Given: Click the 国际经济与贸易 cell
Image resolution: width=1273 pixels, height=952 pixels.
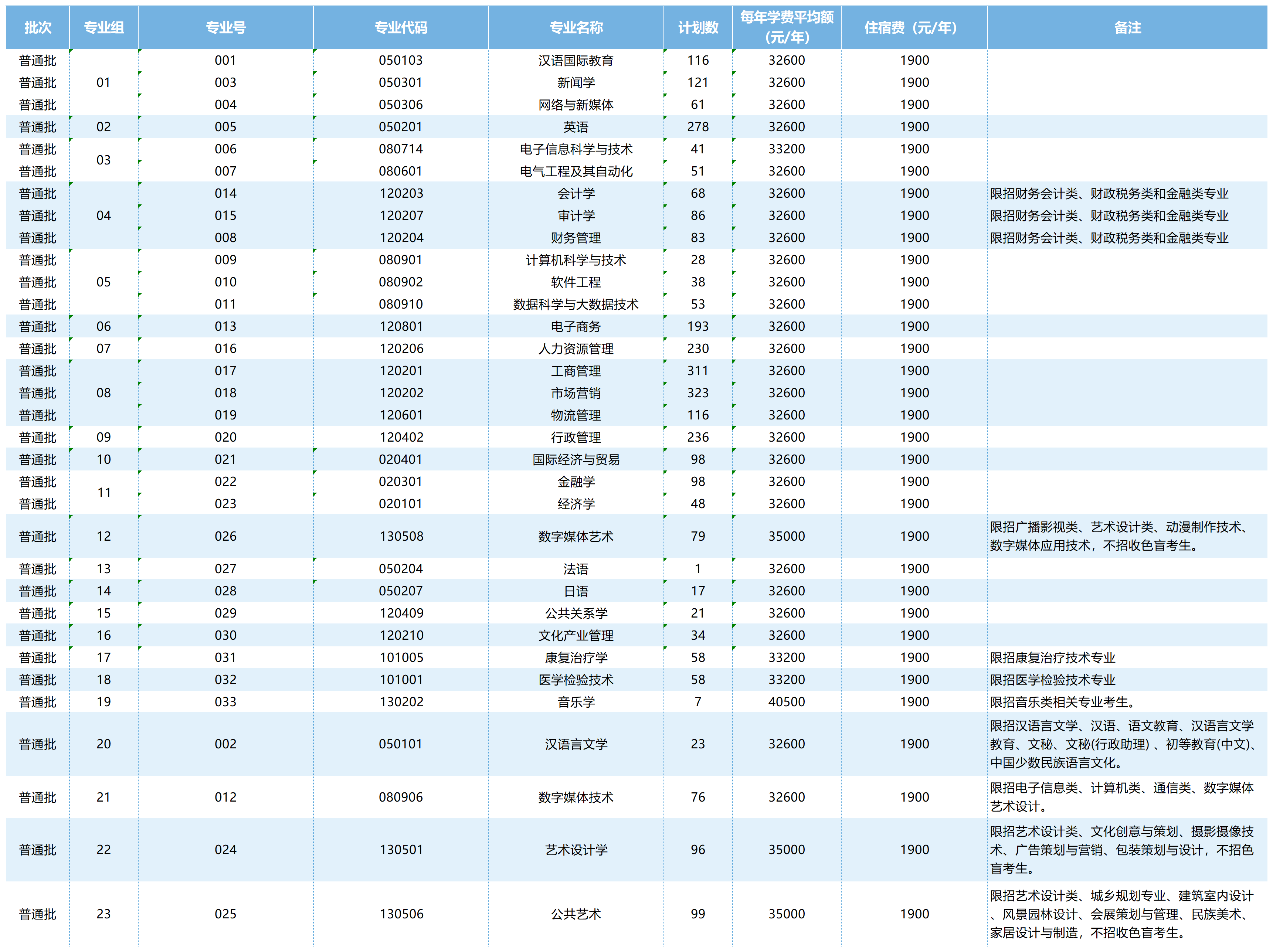Looking at the screenshot, I should click(x=576, y=459).
